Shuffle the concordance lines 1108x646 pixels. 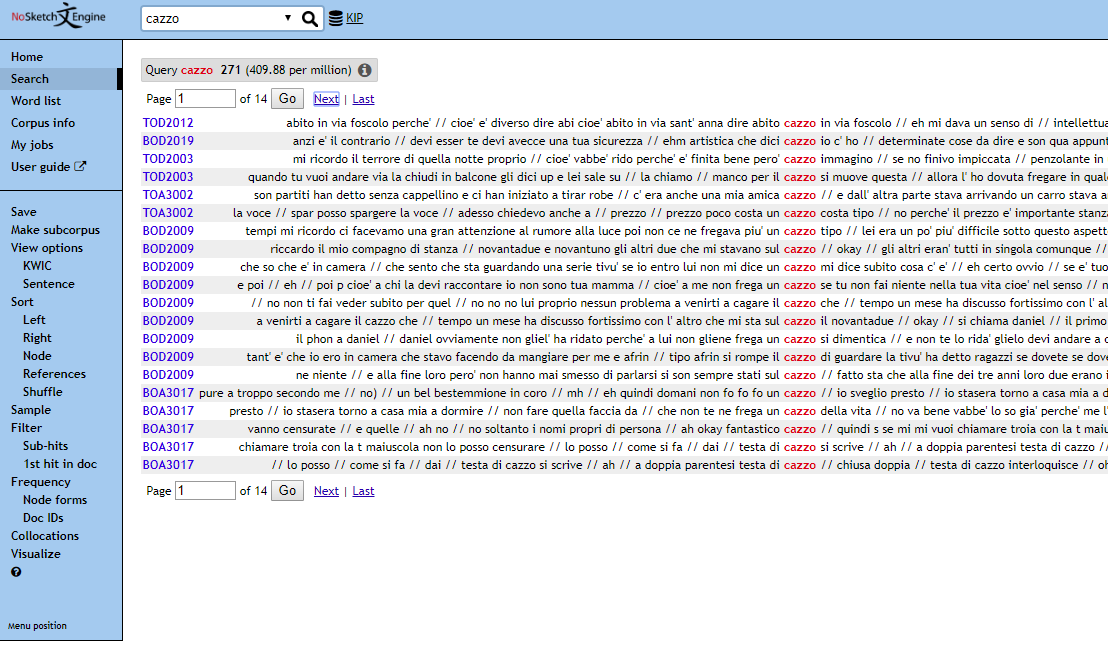click(x=43, y=392)
